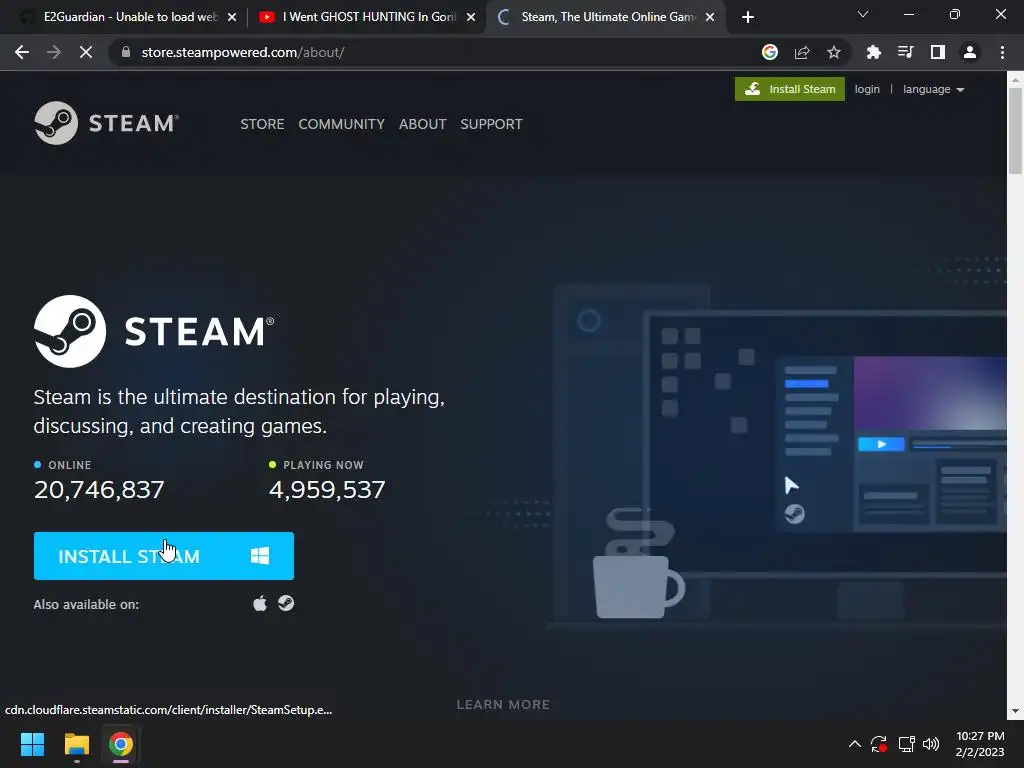Open the clock showing 10:27 PM

(980, 744)
